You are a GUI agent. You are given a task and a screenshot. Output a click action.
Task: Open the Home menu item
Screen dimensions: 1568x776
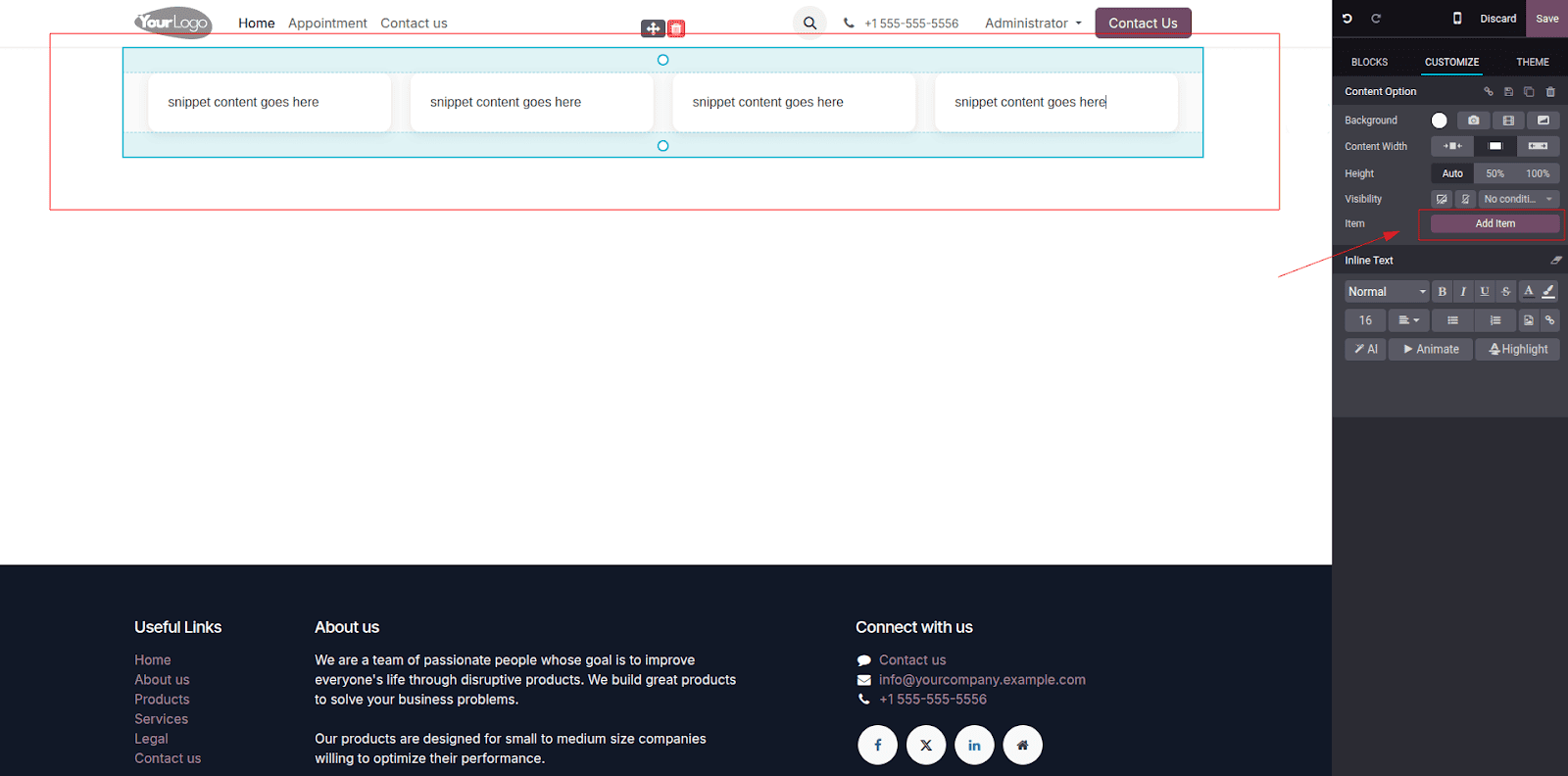[257, 23]
